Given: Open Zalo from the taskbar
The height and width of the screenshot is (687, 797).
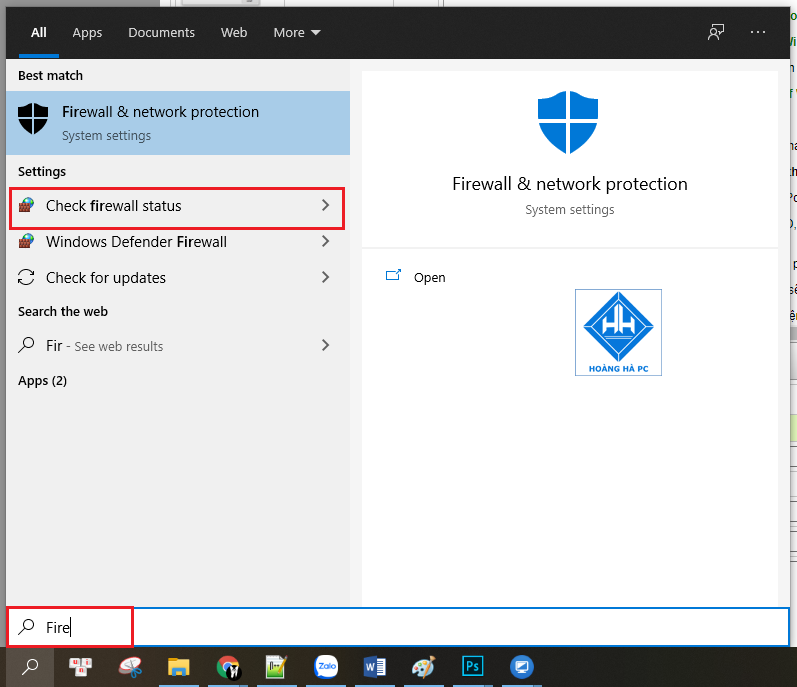Looking at the screenshot, I should [326, 667].
